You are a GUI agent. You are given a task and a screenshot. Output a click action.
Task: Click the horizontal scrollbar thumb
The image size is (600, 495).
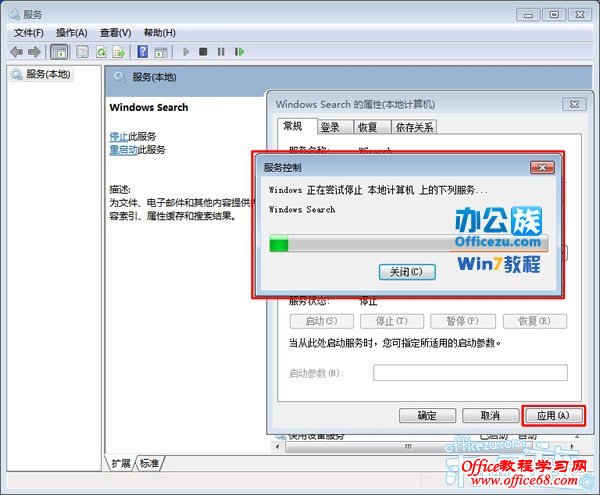(408, 446)
